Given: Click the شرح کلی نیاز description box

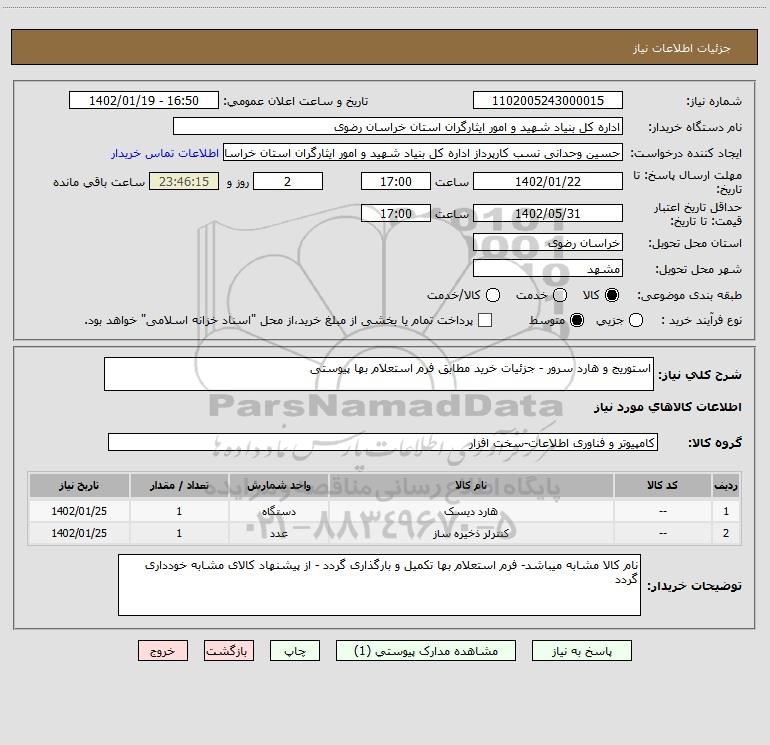Looking at the screenshot, I should coord(379,374).
